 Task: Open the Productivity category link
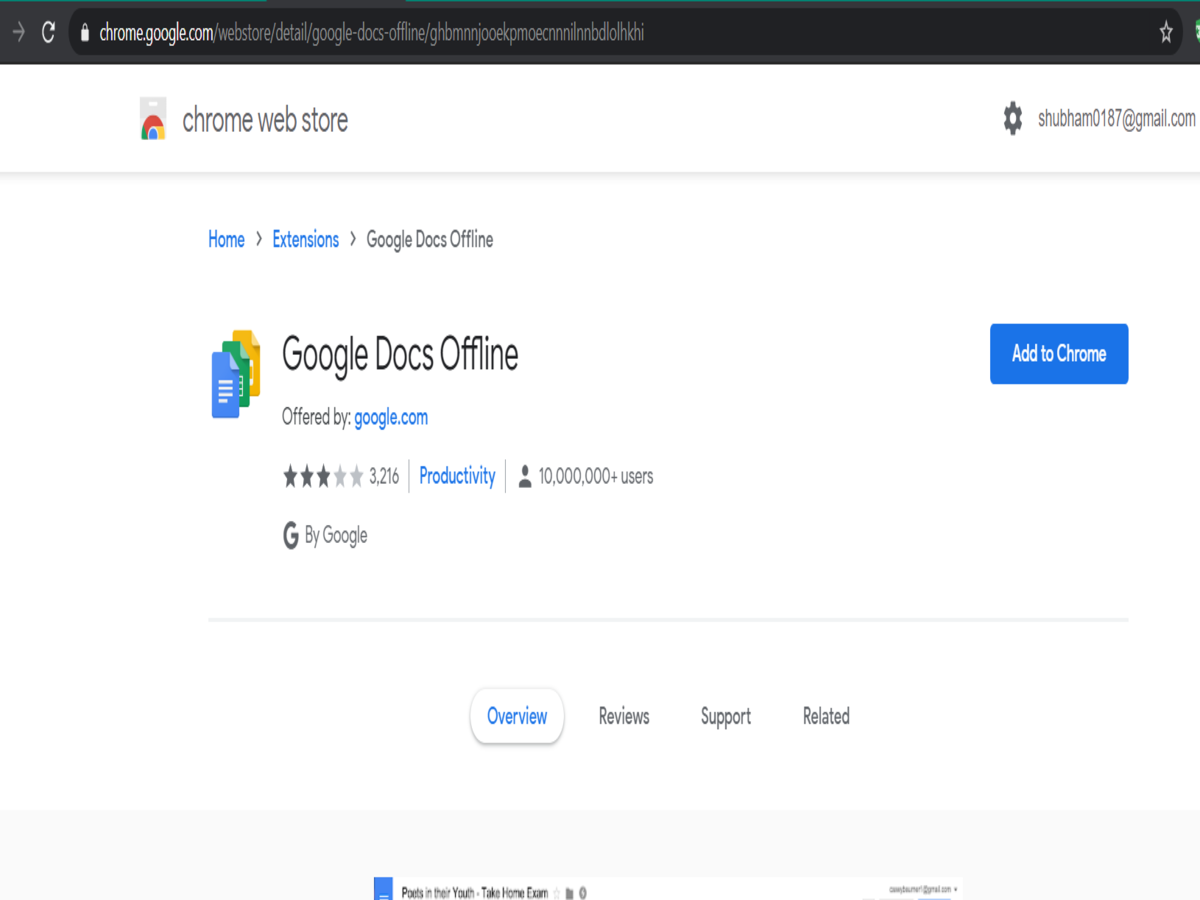pos(457,476)
